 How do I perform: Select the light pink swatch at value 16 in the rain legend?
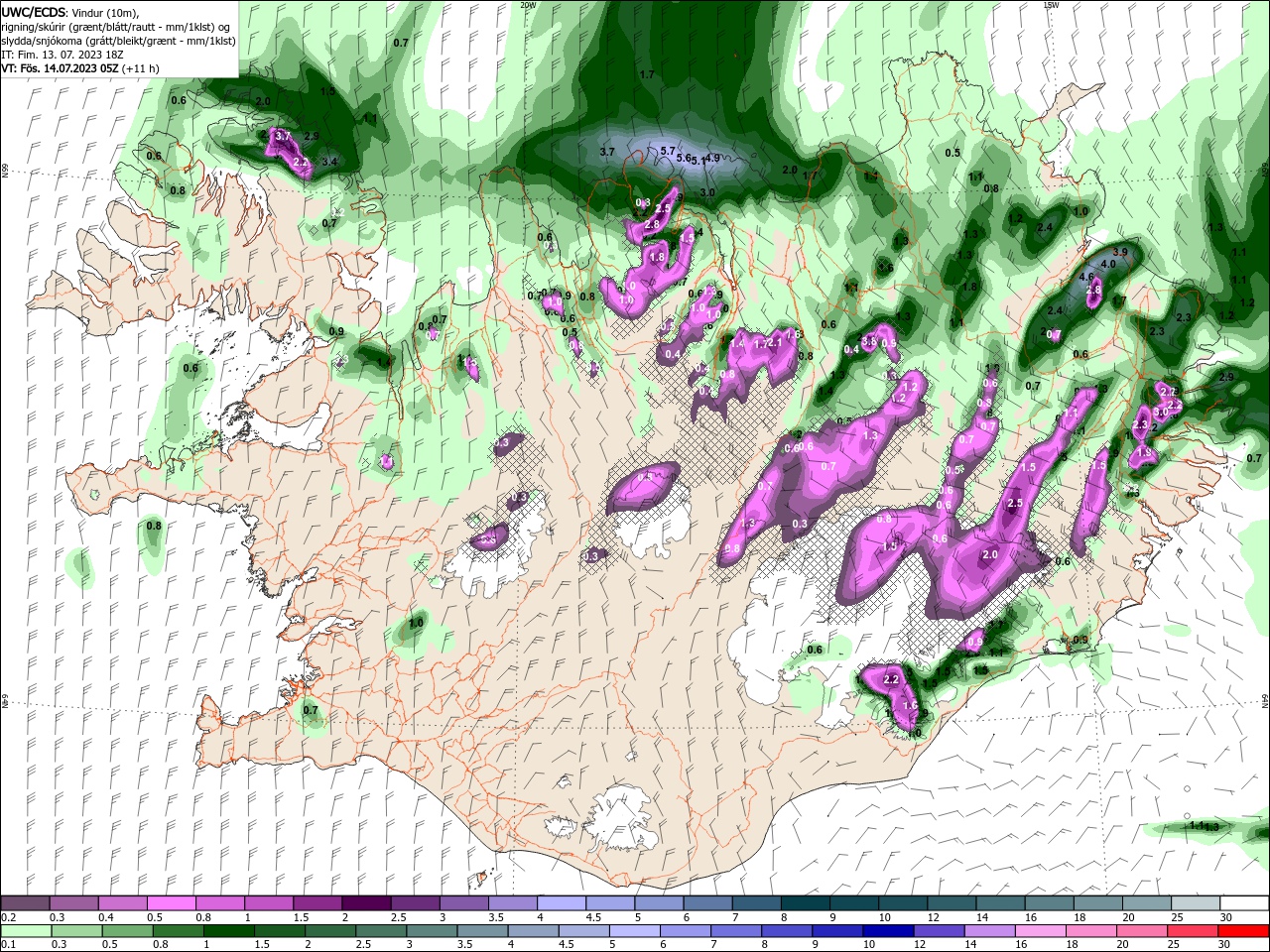click(x=1042, y=931)
